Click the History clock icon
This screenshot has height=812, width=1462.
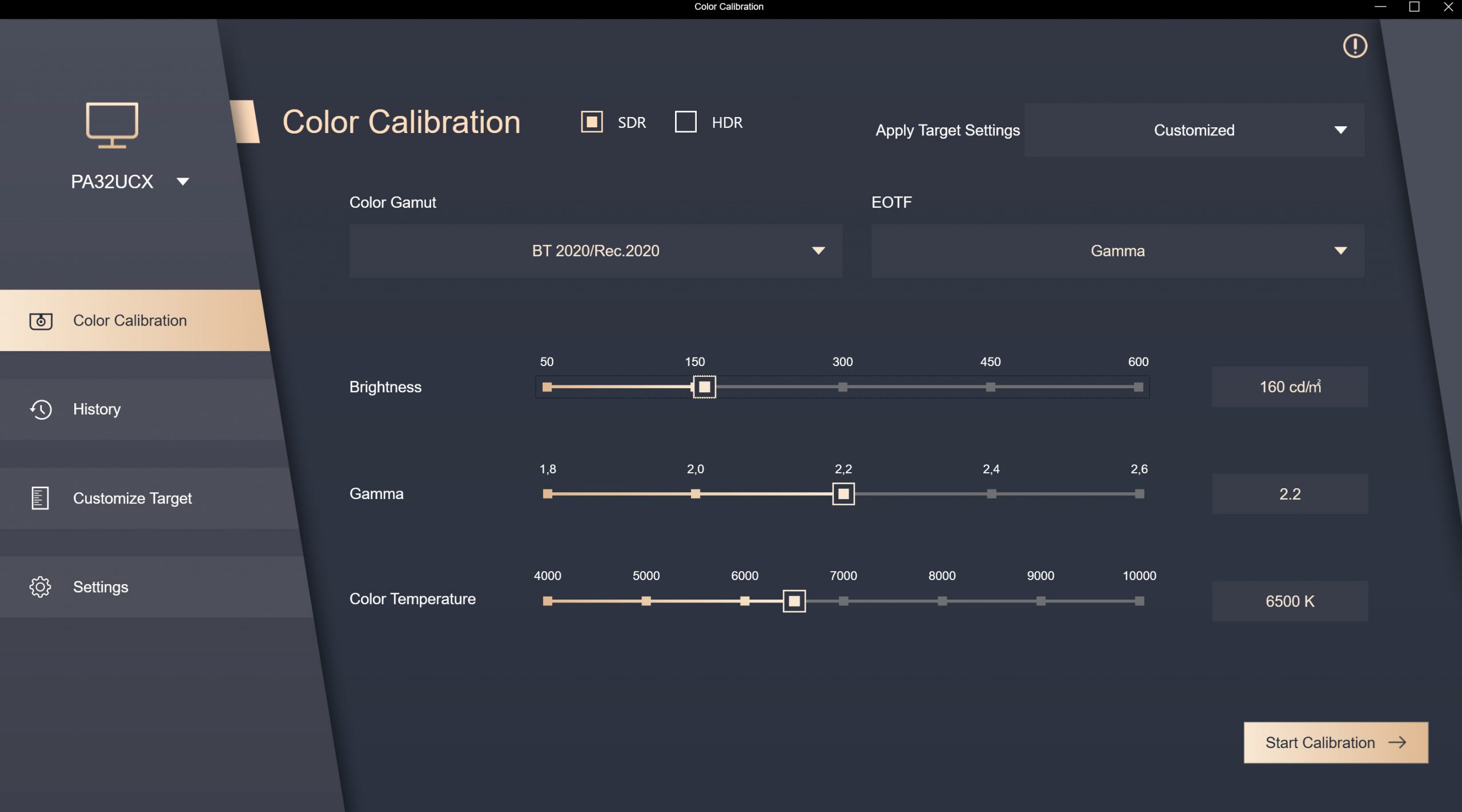tap(41, 409)
